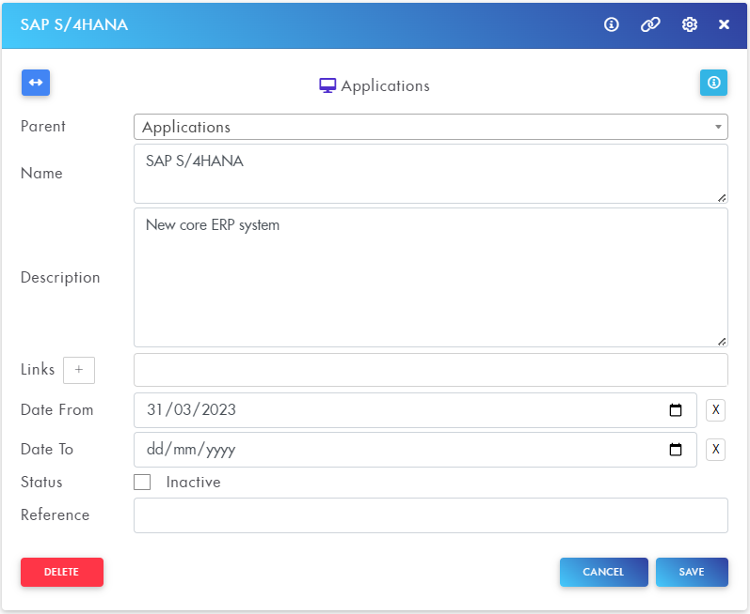Screen dimensions: 750x614
Task: Click the blue info button near Applications
Action: 713,83
